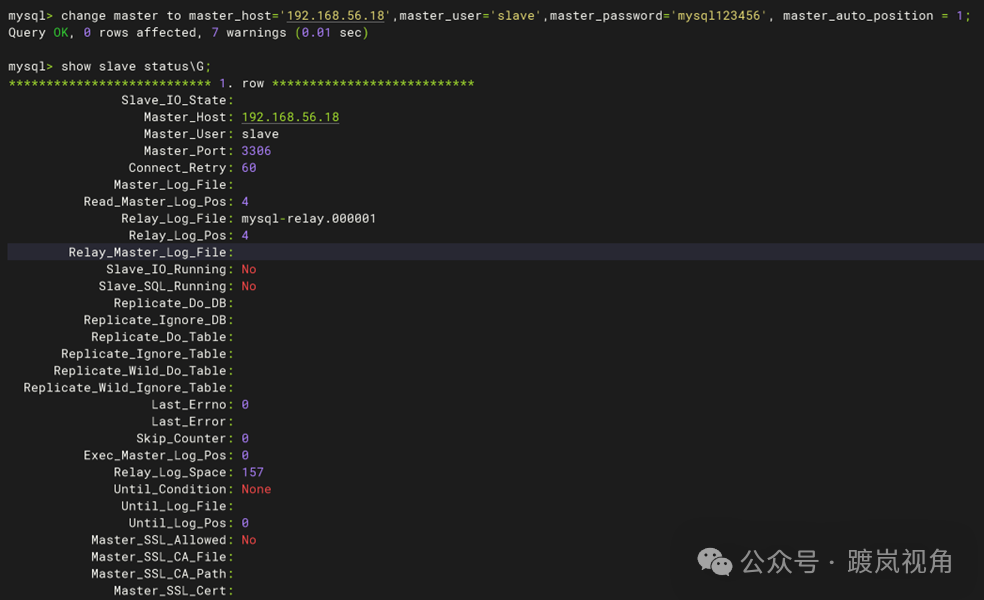
Task: Click the Master_User slave value
Action: pyautogui.click(x=260, y=134)
